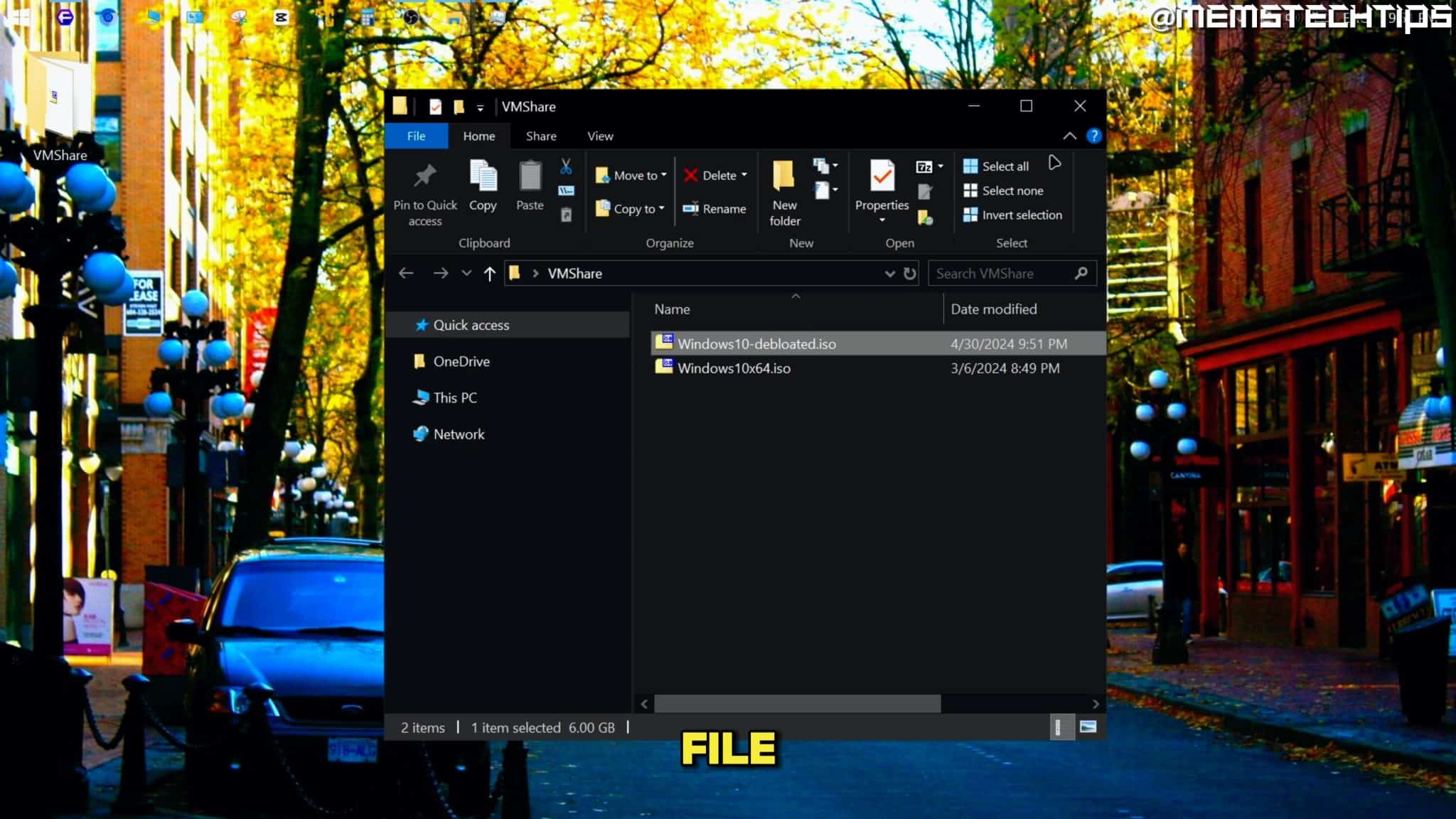Image resolution: width=1456 pixels, height=819 pixels.
Task: Switch to Large icons view in status bar
Action: (1088, 727)
